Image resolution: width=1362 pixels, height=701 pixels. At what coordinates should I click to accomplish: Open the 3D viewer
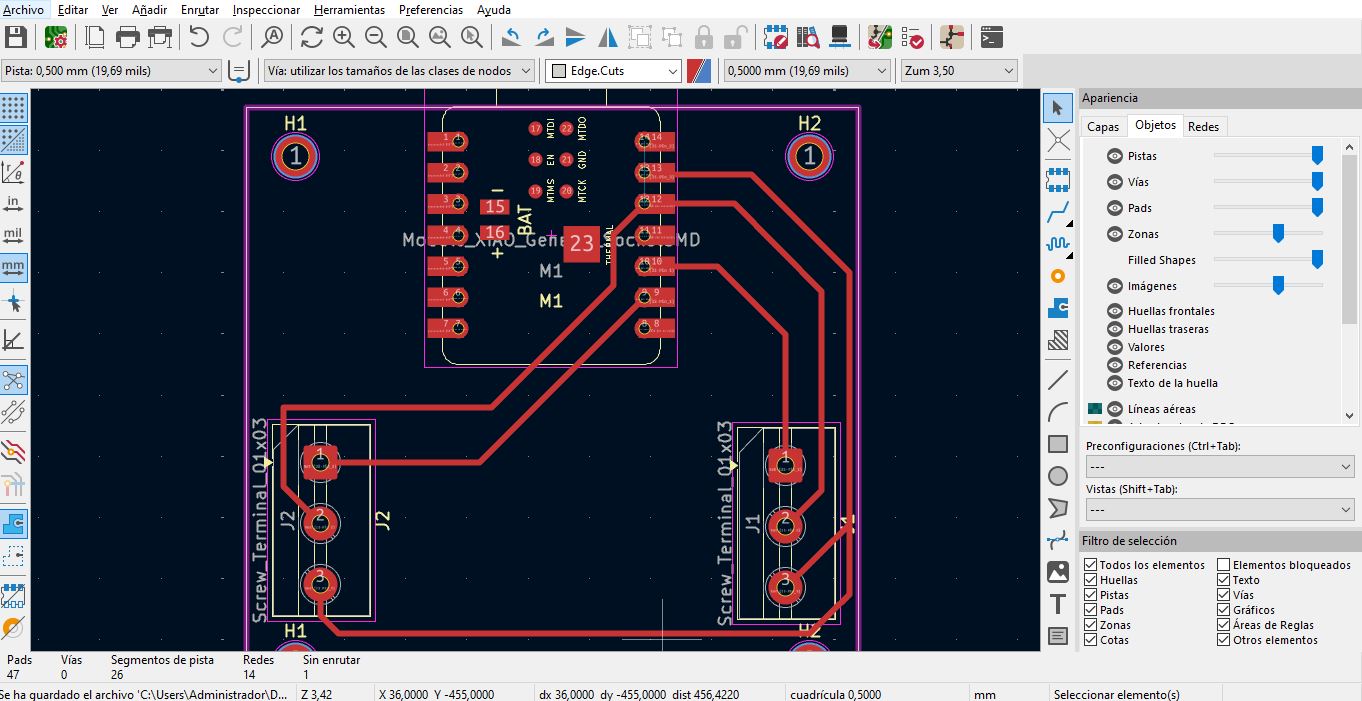click(x=840, y=37)
